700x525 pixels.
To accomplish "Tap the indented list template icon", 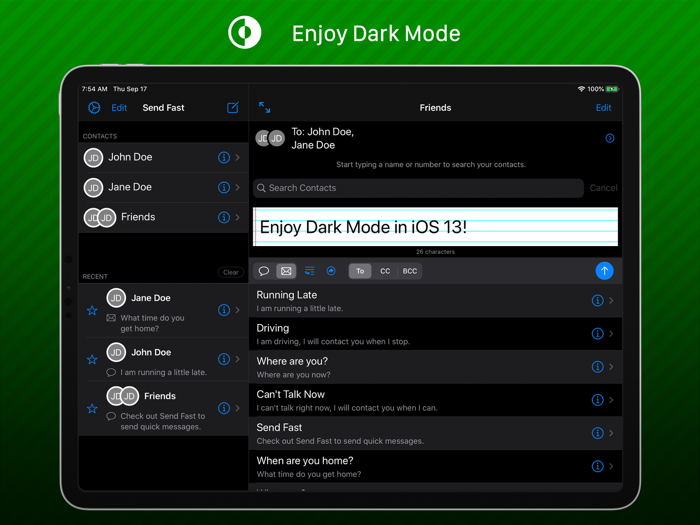I will (309, 271).
